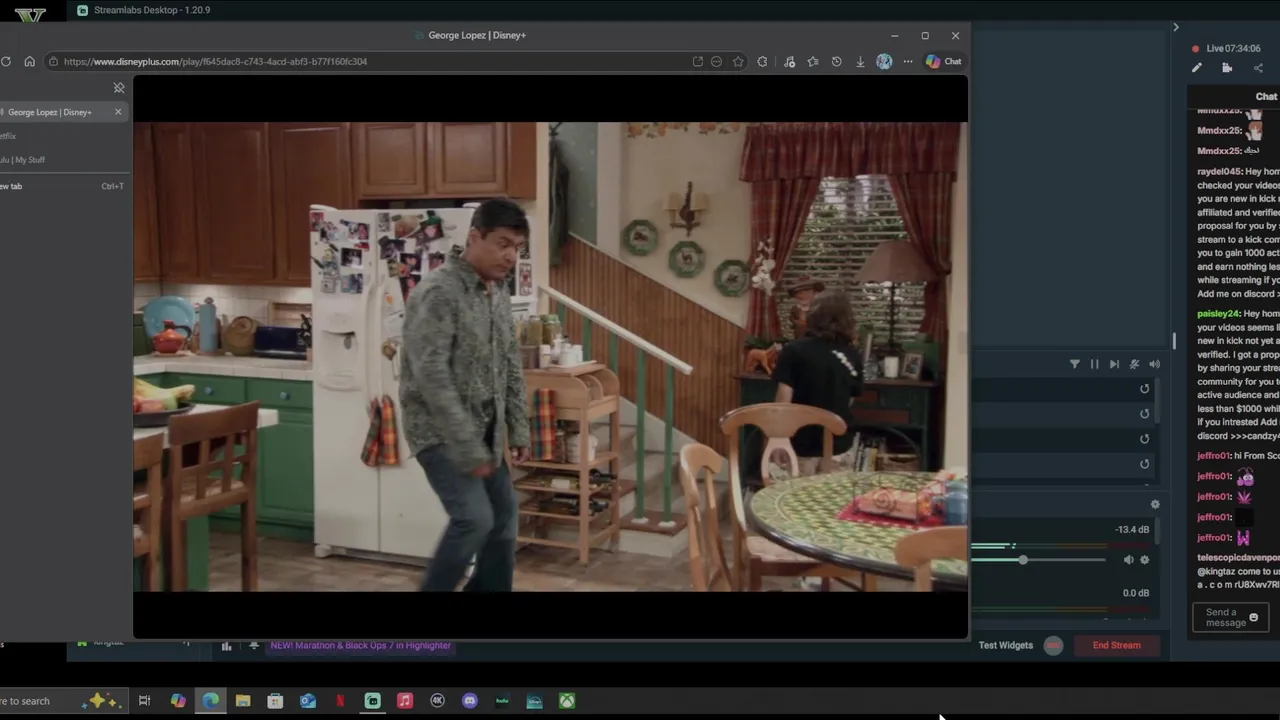The height and width of the screenshot is (720, 1280).
Task: Click the events volume speaker icon
Action: click(x=1154, y=364)
